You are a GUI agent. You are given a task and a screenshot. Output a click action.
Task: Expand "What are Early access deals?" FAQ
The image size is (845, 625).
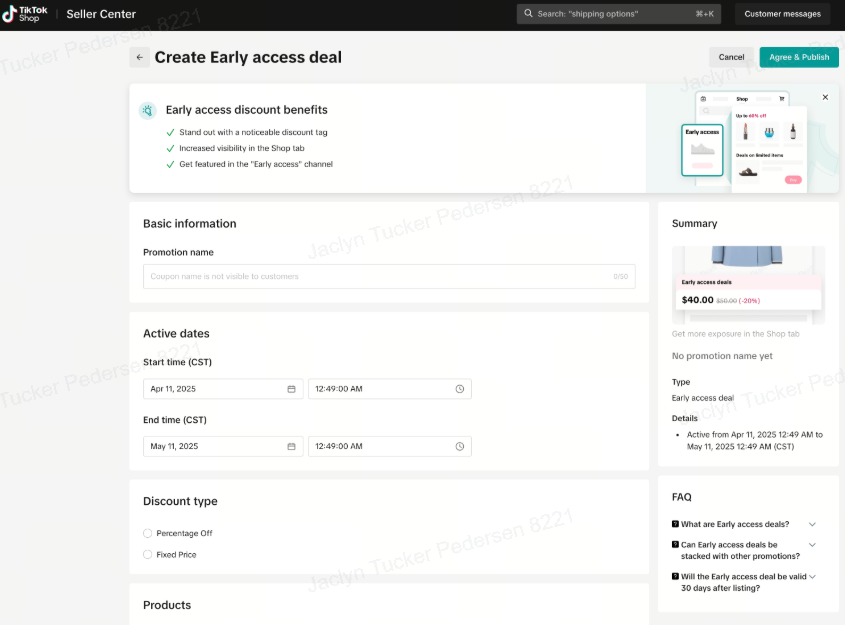(812, 524)
